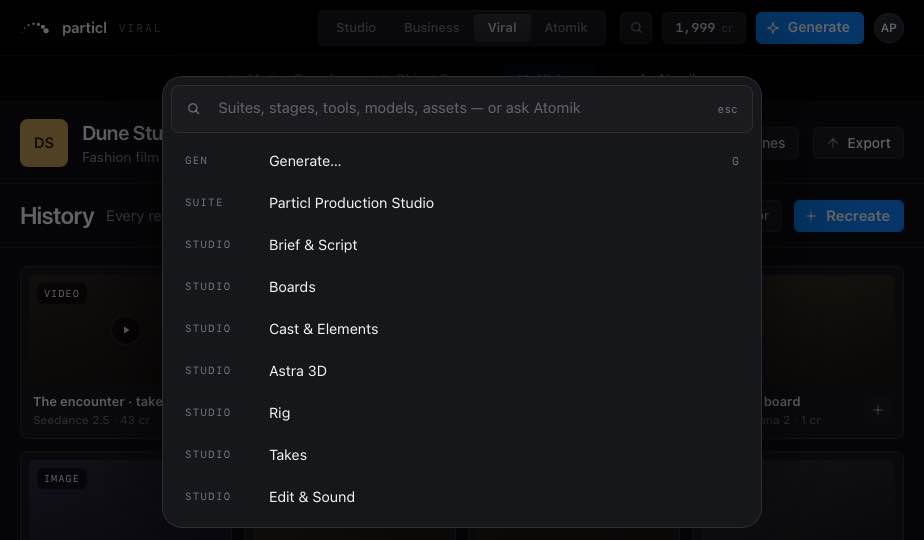Open the Takes studio stage
The height and width of the screenshot is (540, 924).
(461, 455)
